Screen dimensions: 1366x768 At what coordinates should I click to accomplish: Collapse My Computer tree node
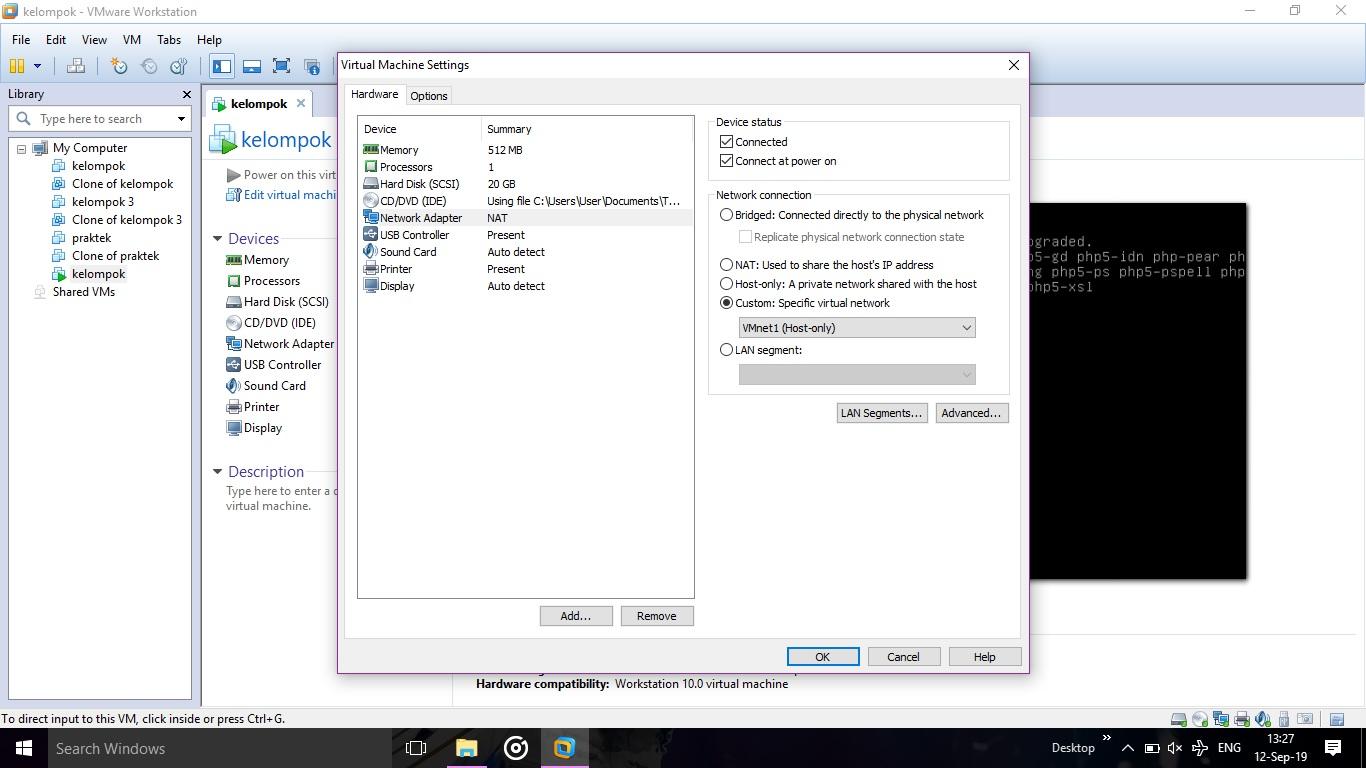click(21, 148)
